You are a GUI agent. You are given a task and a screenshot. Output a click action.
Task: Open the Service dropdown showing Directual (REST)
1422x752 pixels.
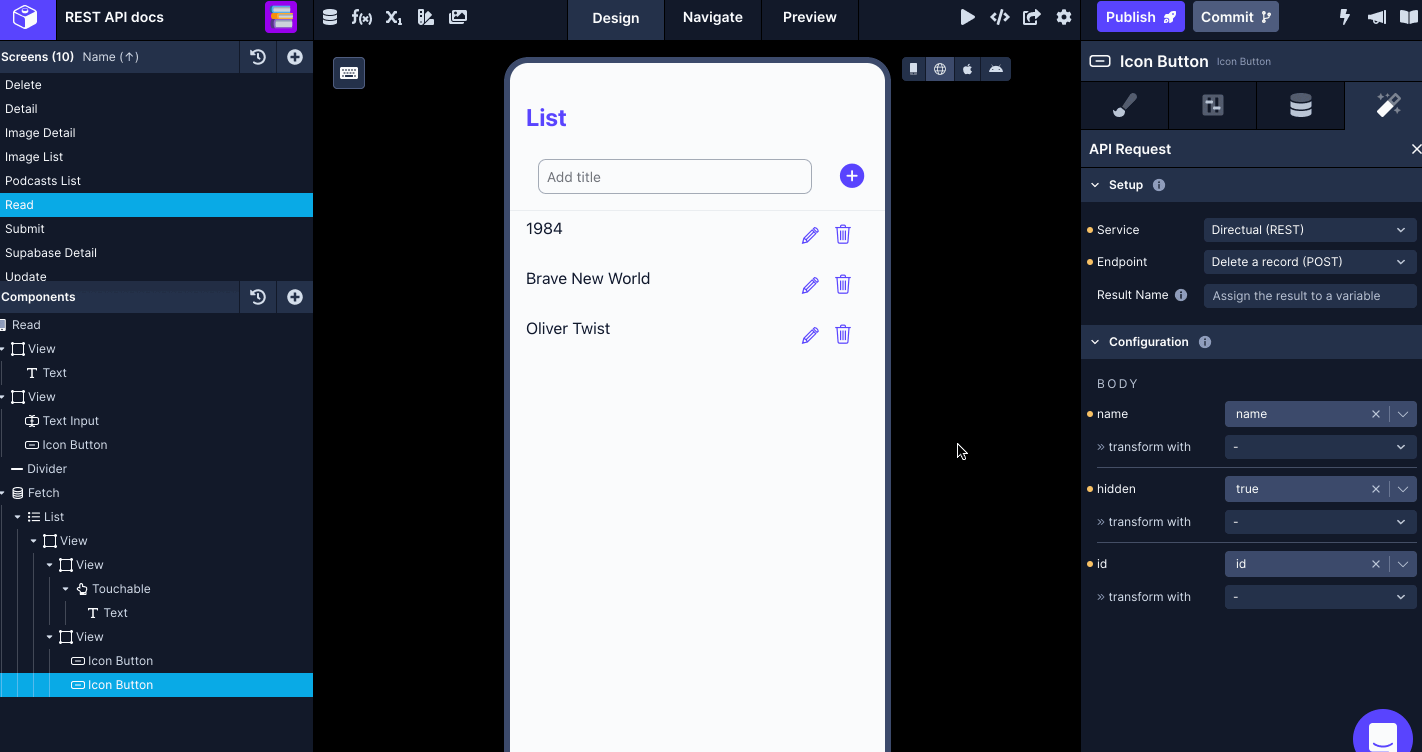coord(1310,230)
